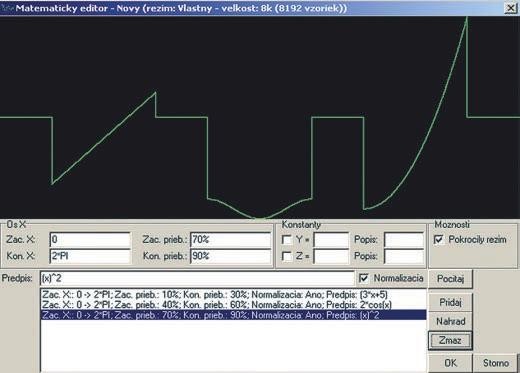Close the Matematicky editor window
This screenshot has width=520, height=373.
(510, 8)
